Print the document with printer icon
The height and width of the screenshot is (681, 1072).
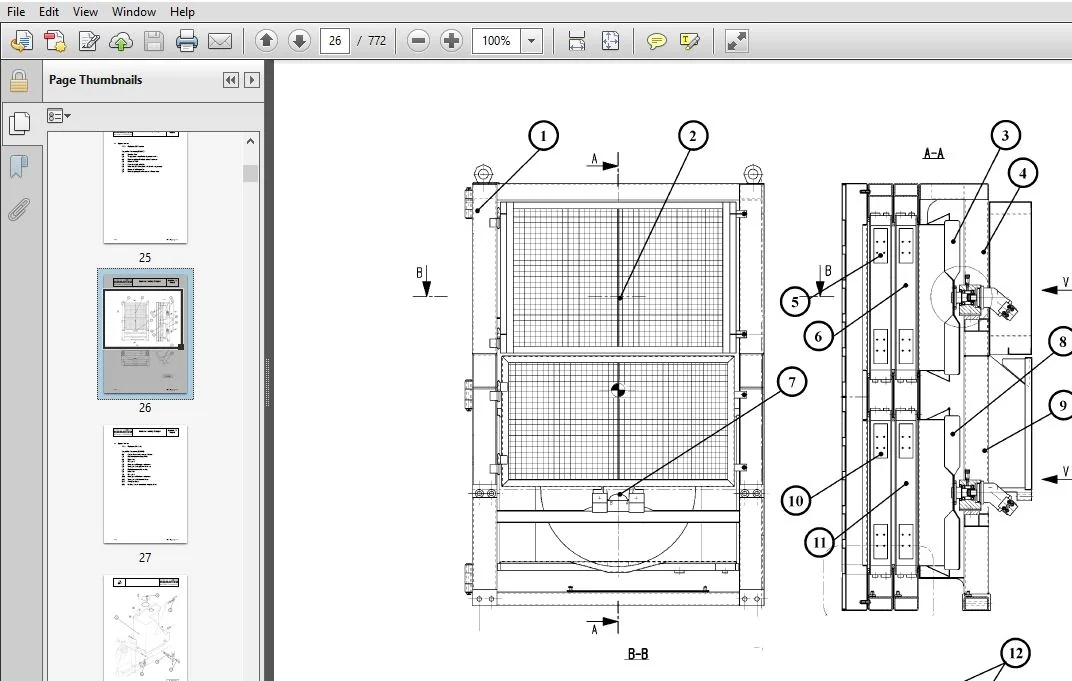click(x=187, y=41)
